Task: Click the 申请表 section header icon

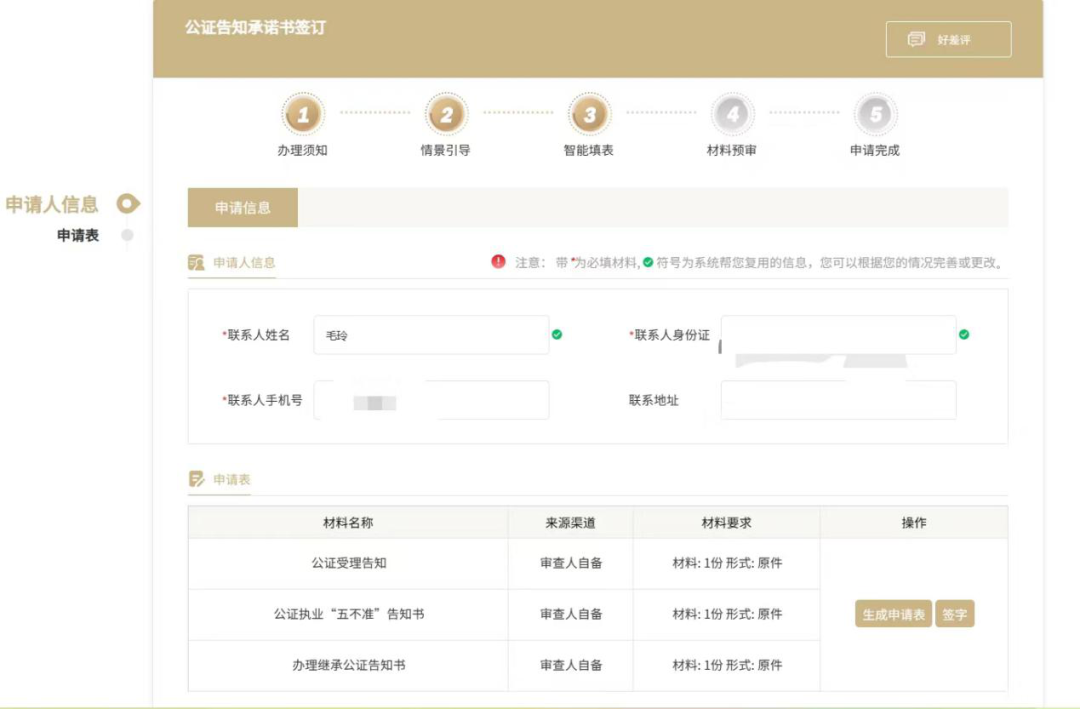Action: click(197, 479)
